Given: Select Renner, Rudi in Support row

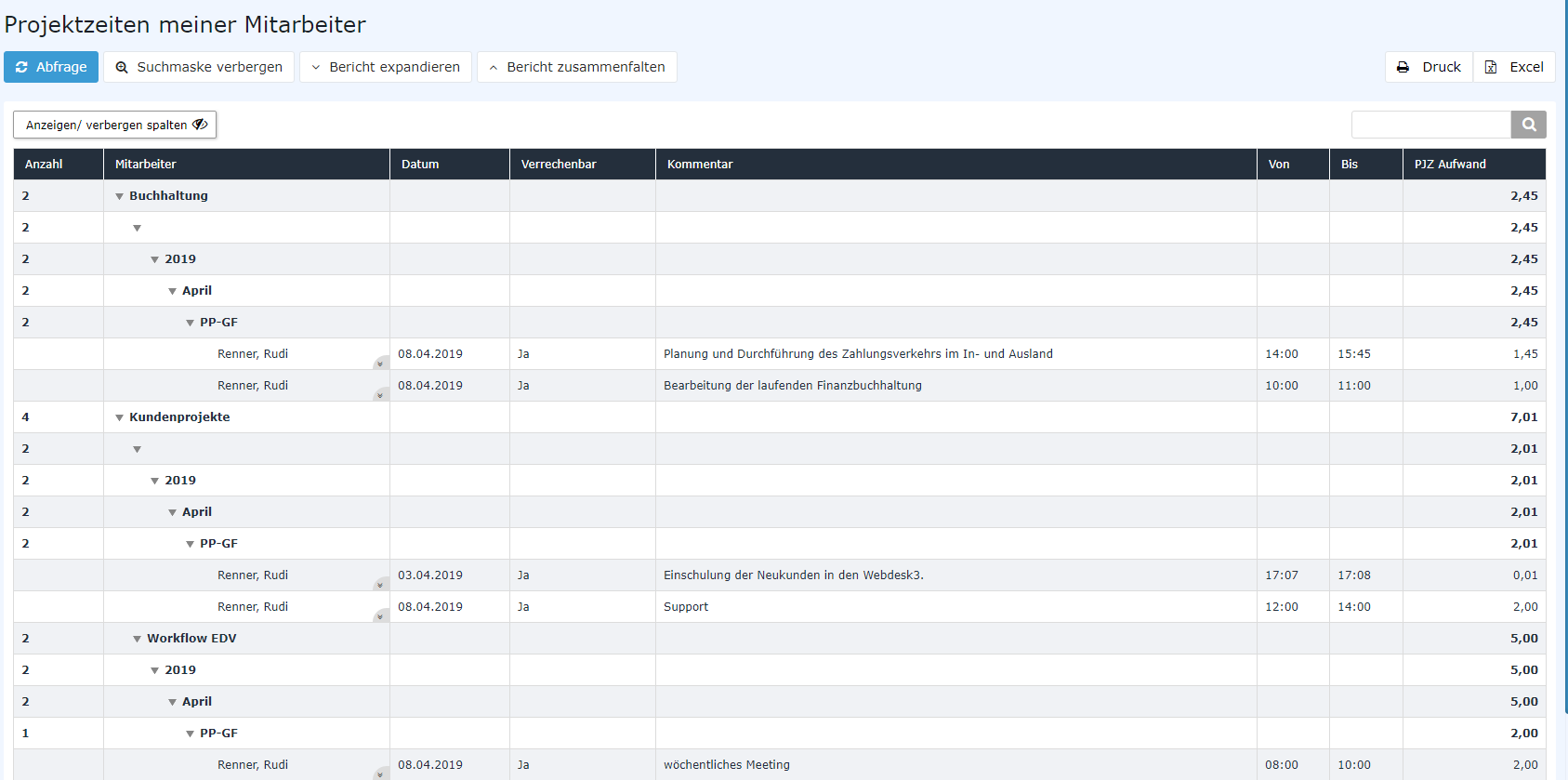Looking at the screenshot, I should [x=253, y=607].
